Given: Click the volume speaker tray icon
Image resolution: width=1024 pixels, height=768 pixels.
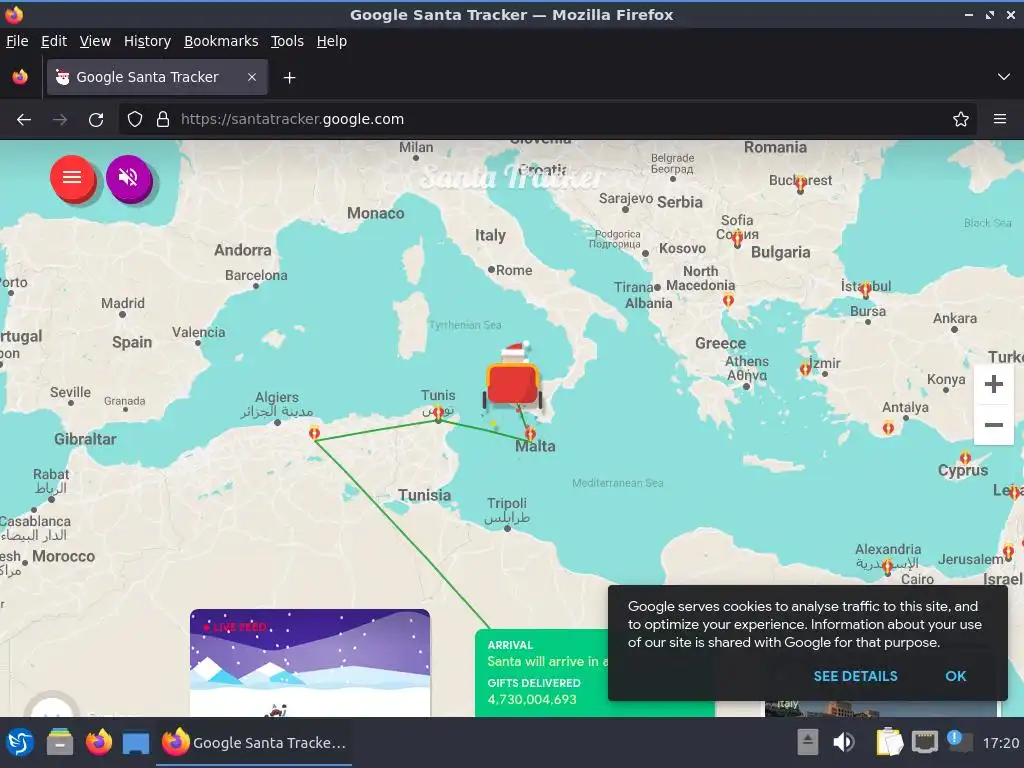Looking at the screenshot, I should click(844, 742).
